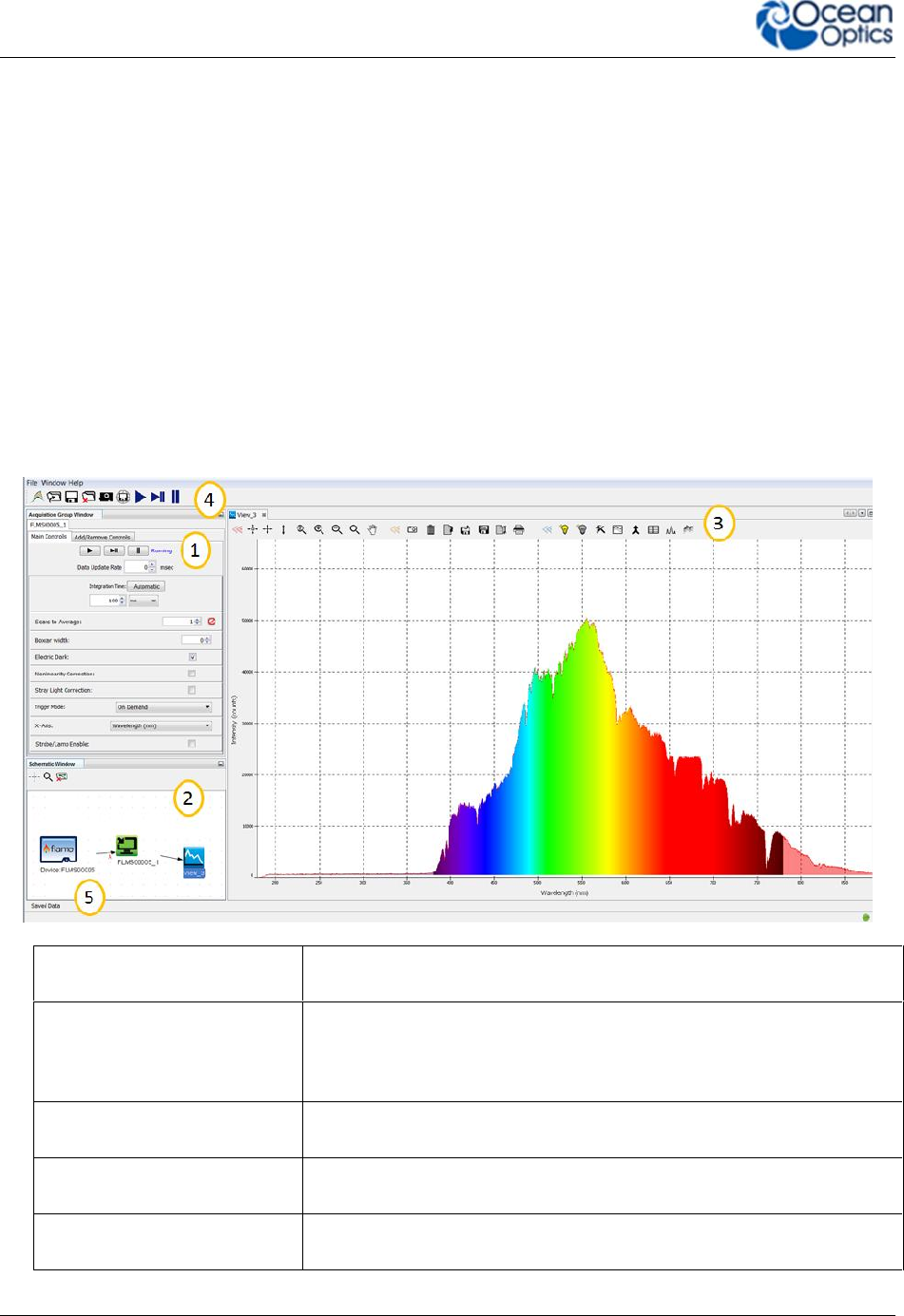Click the pan hand tool in graph toolbar
The image size is (904, 1316).
[373, 529]
